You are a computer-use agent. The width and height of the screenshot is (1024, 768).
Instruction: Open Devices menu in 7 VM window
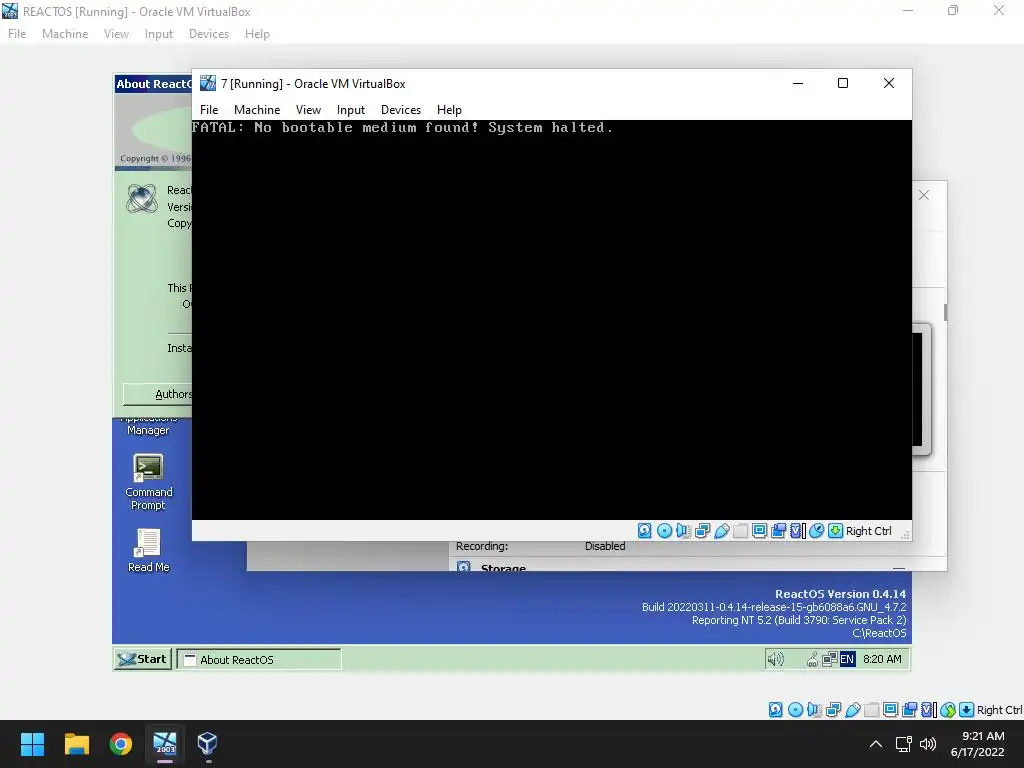[401, 110]
